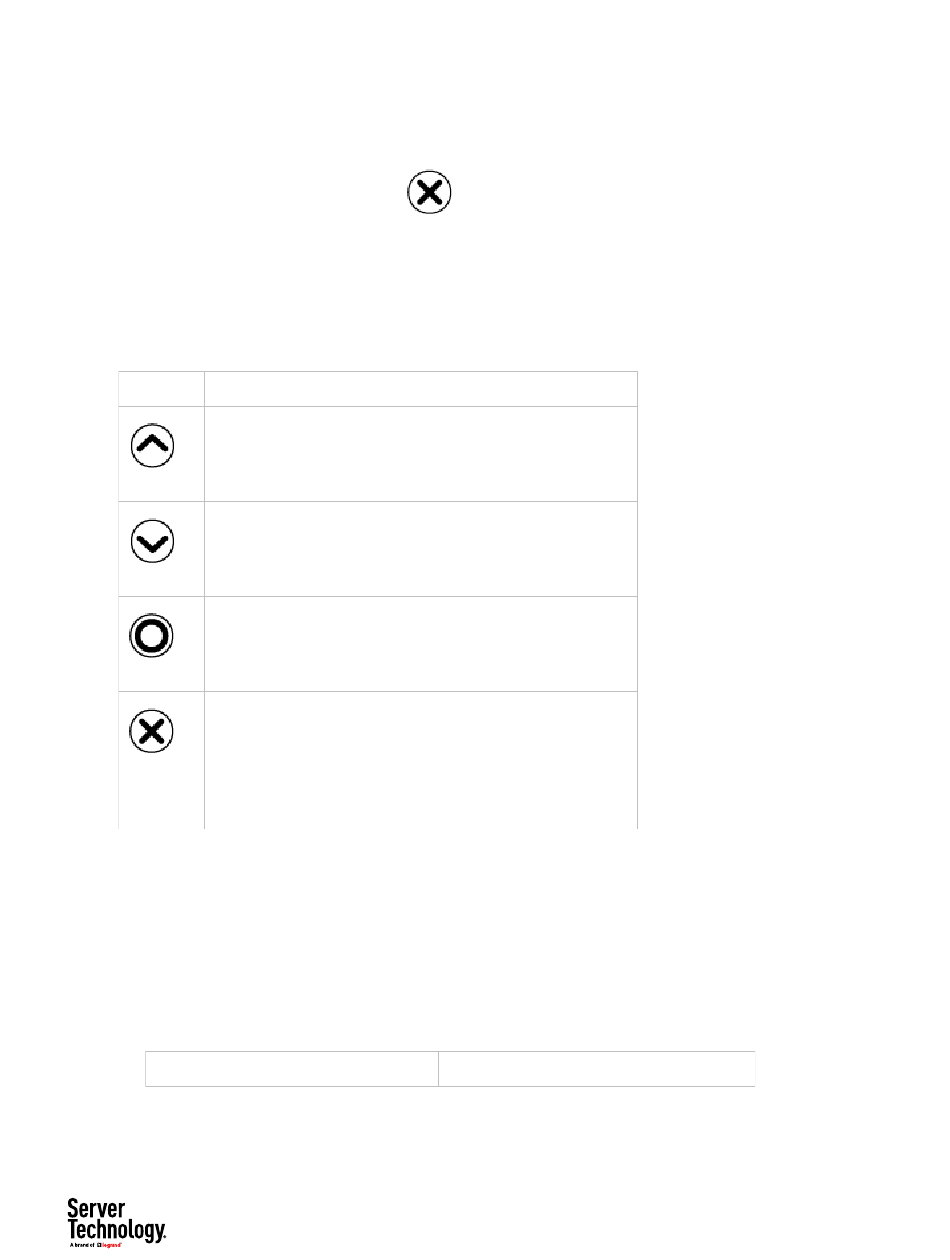Click the divider between icon and description columns

(204, 600)
